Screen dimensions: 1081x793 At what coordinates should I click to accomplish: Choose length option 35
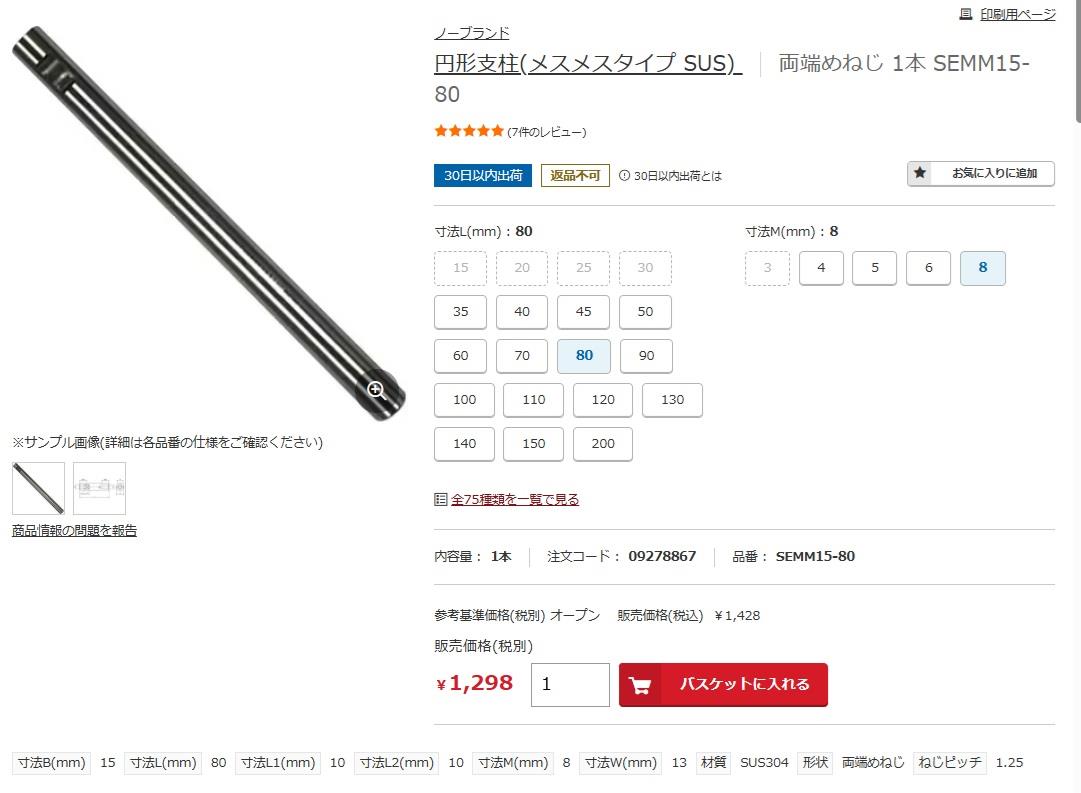click(461, 312)
